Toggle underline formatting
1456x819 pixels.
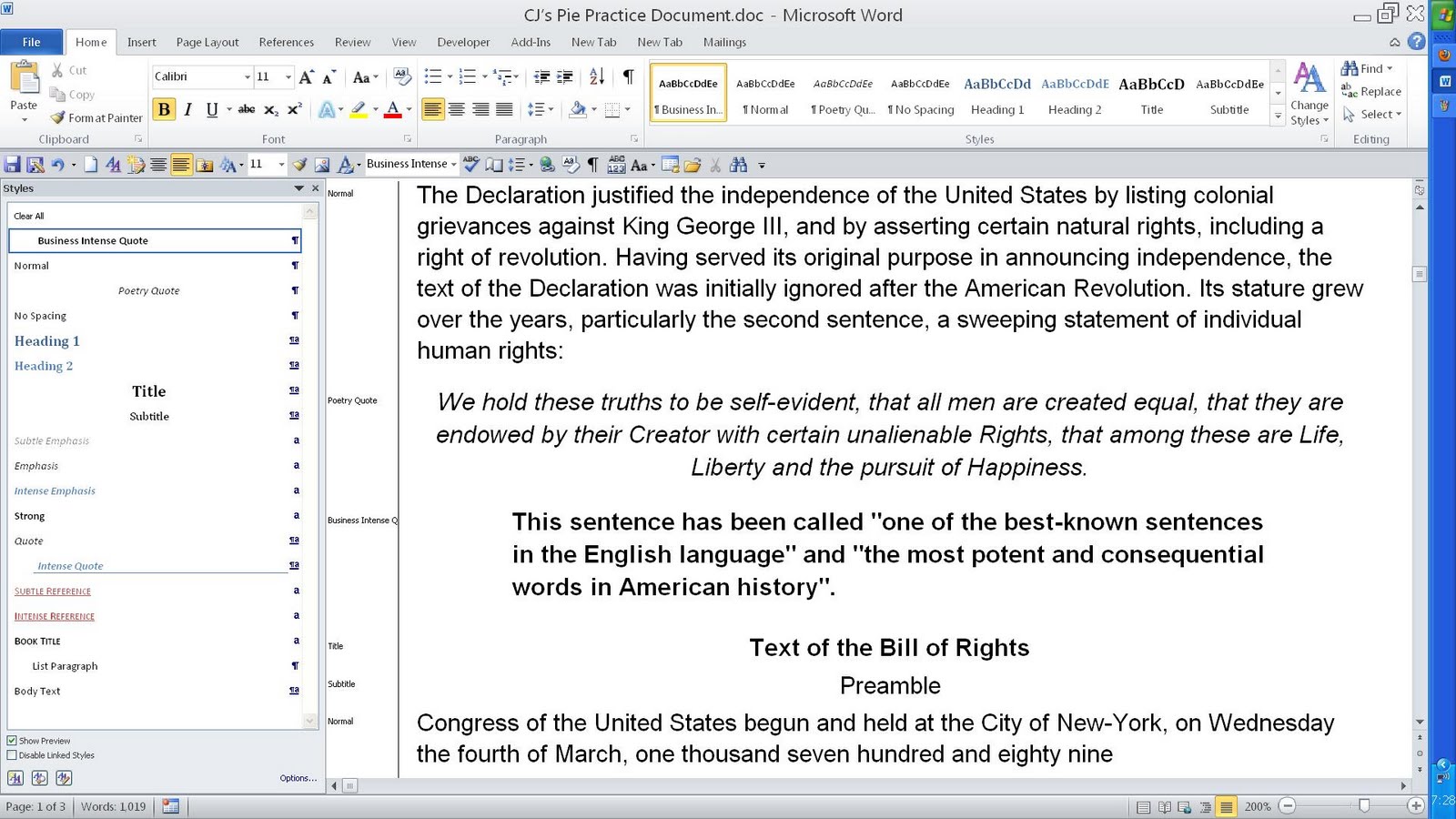pyautogui.click(x=210, y=109)
